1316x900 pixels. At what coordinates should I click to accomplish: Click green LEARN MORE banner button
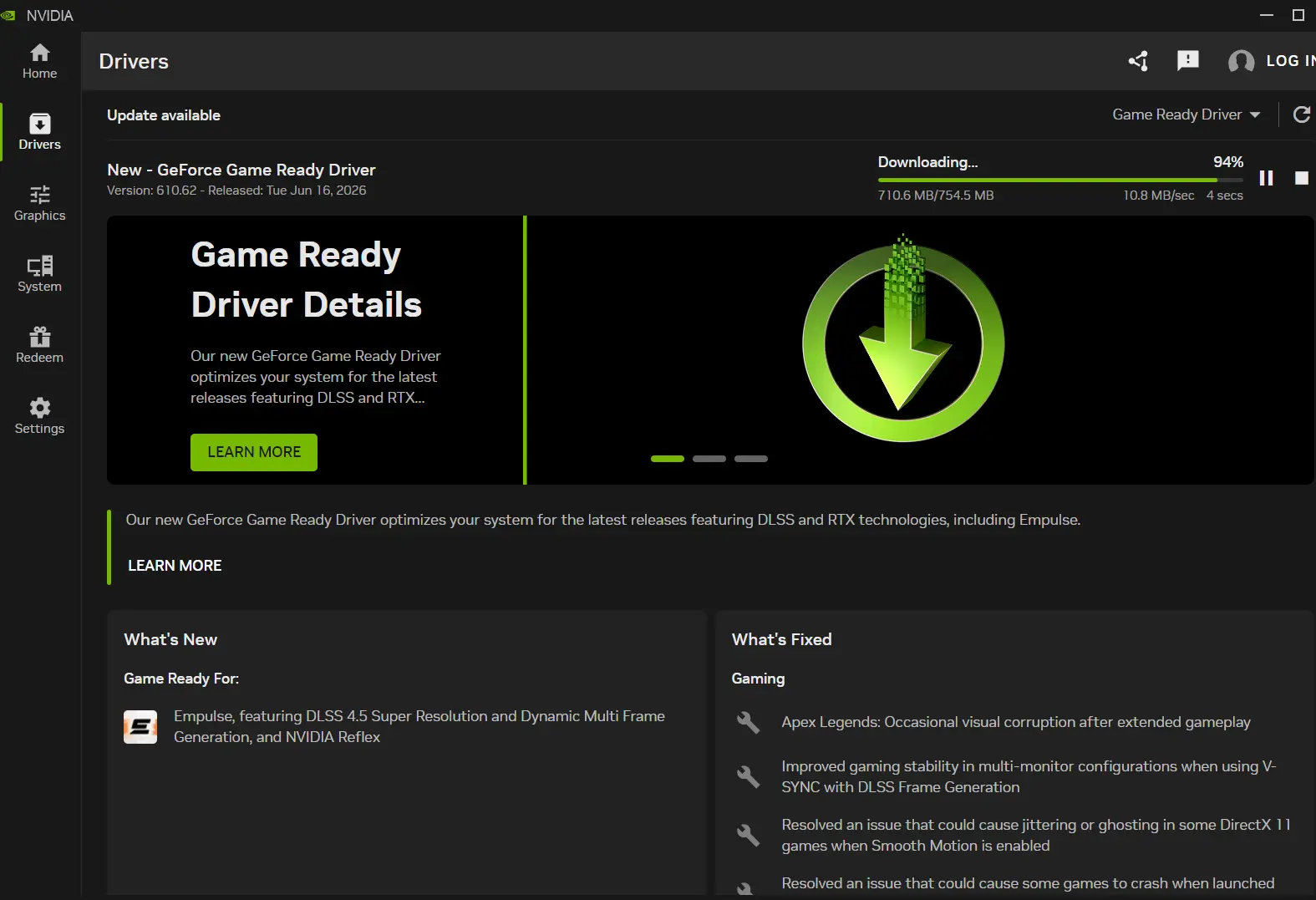254,452
